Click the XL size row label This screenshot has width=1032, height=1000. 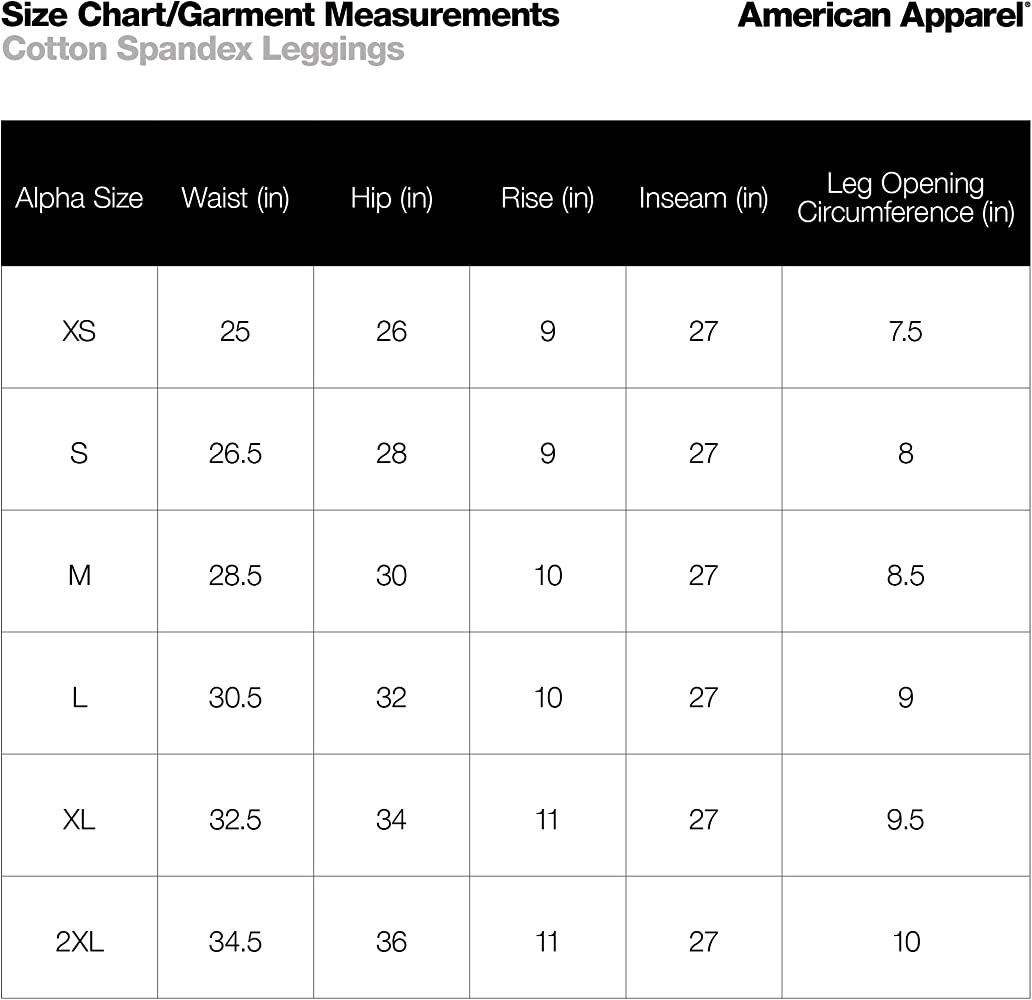click(x=79, y=819)
